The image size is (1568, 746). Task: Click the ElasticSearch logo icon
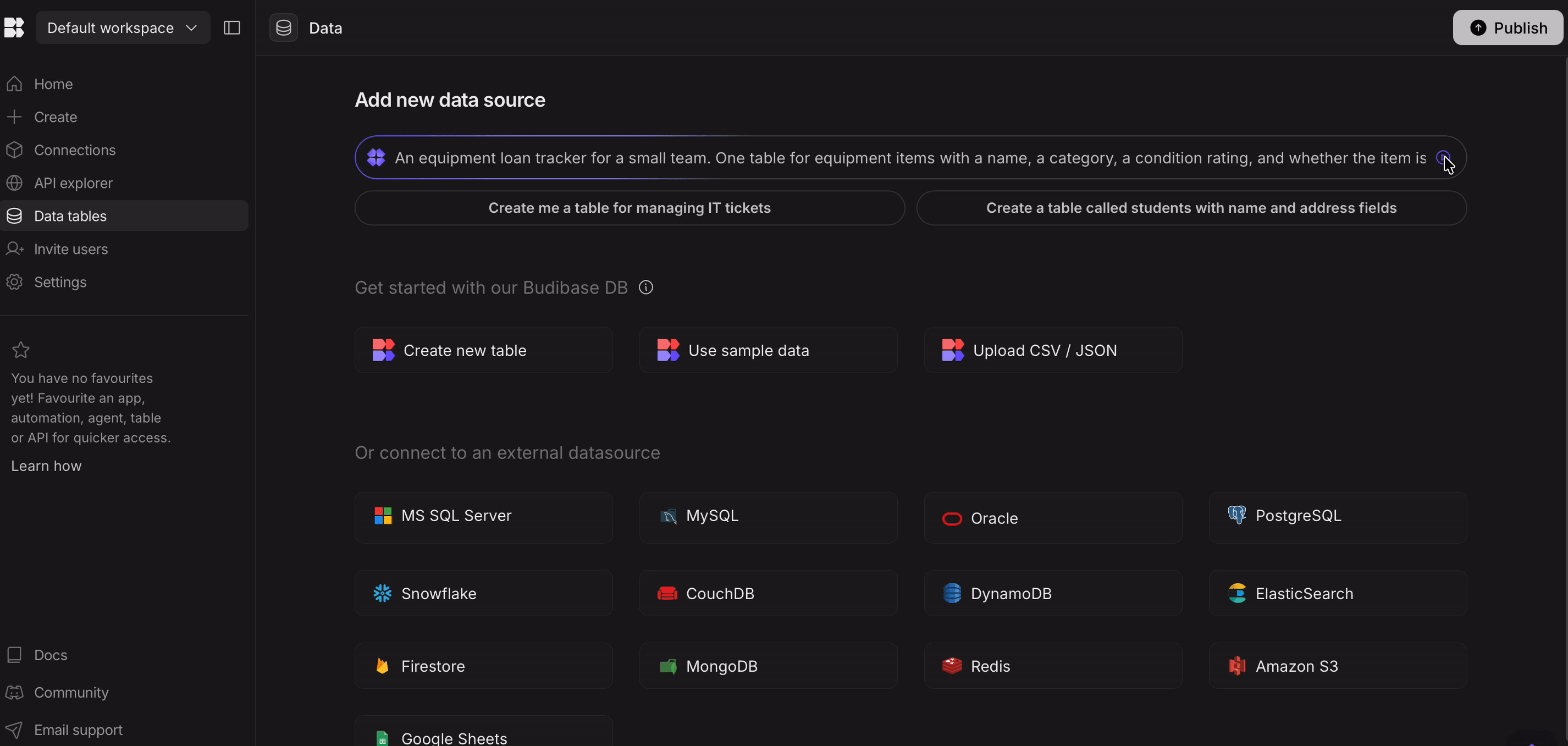[1238, 593]
